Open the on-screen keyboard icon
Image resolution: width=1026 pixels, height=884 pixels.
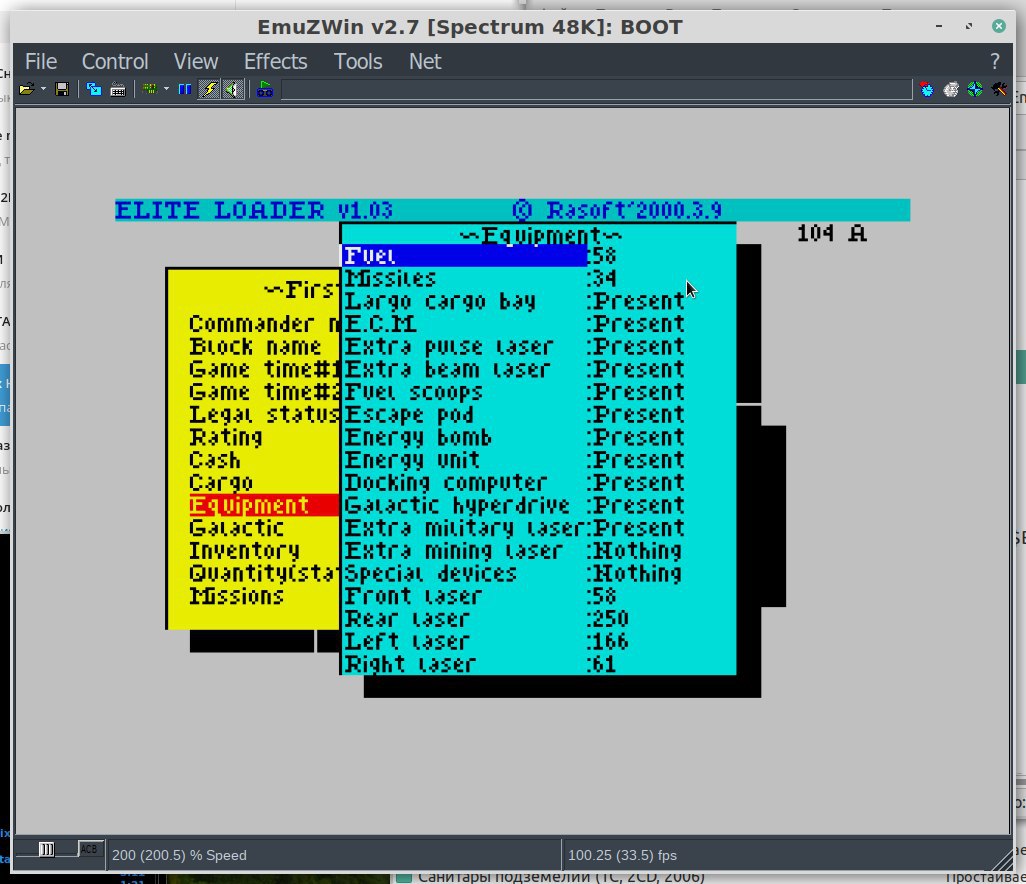click(x=118, y=89)
